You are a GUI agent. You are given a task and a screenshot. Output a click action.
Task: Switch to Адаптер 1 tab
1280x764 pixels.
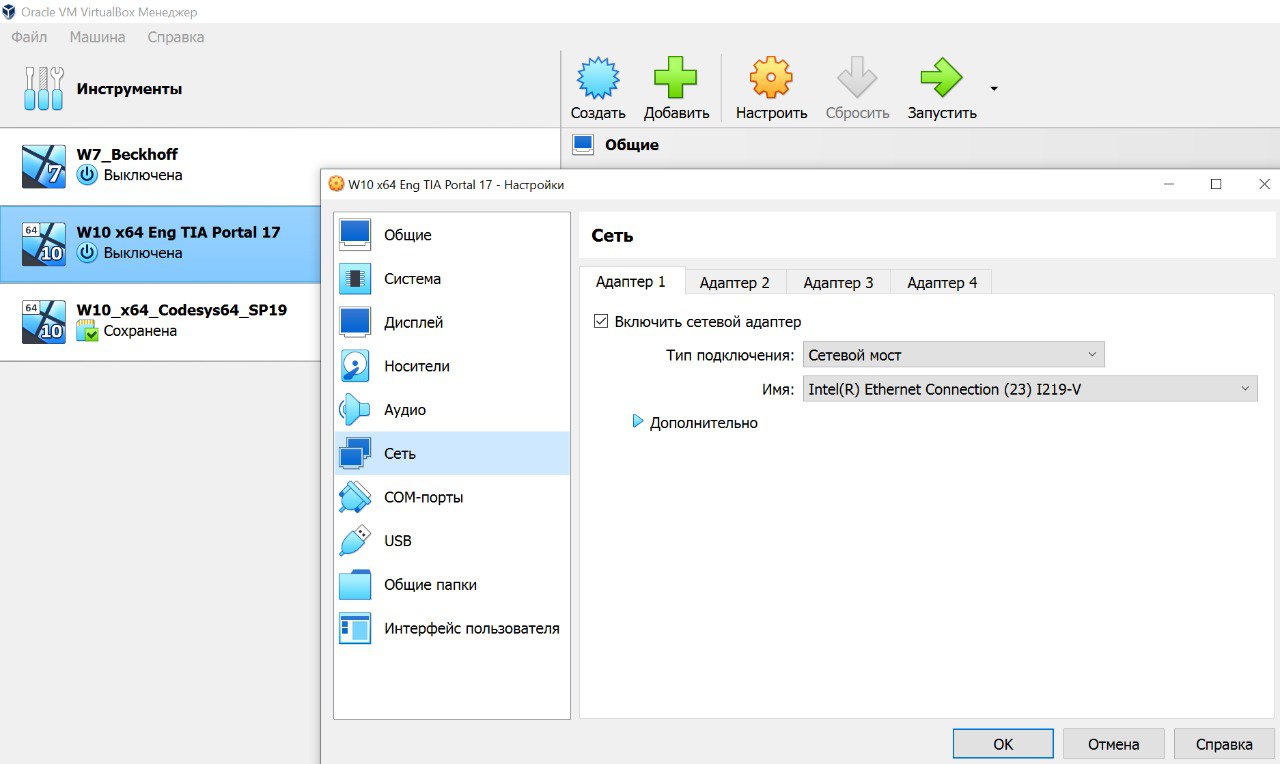631,281
